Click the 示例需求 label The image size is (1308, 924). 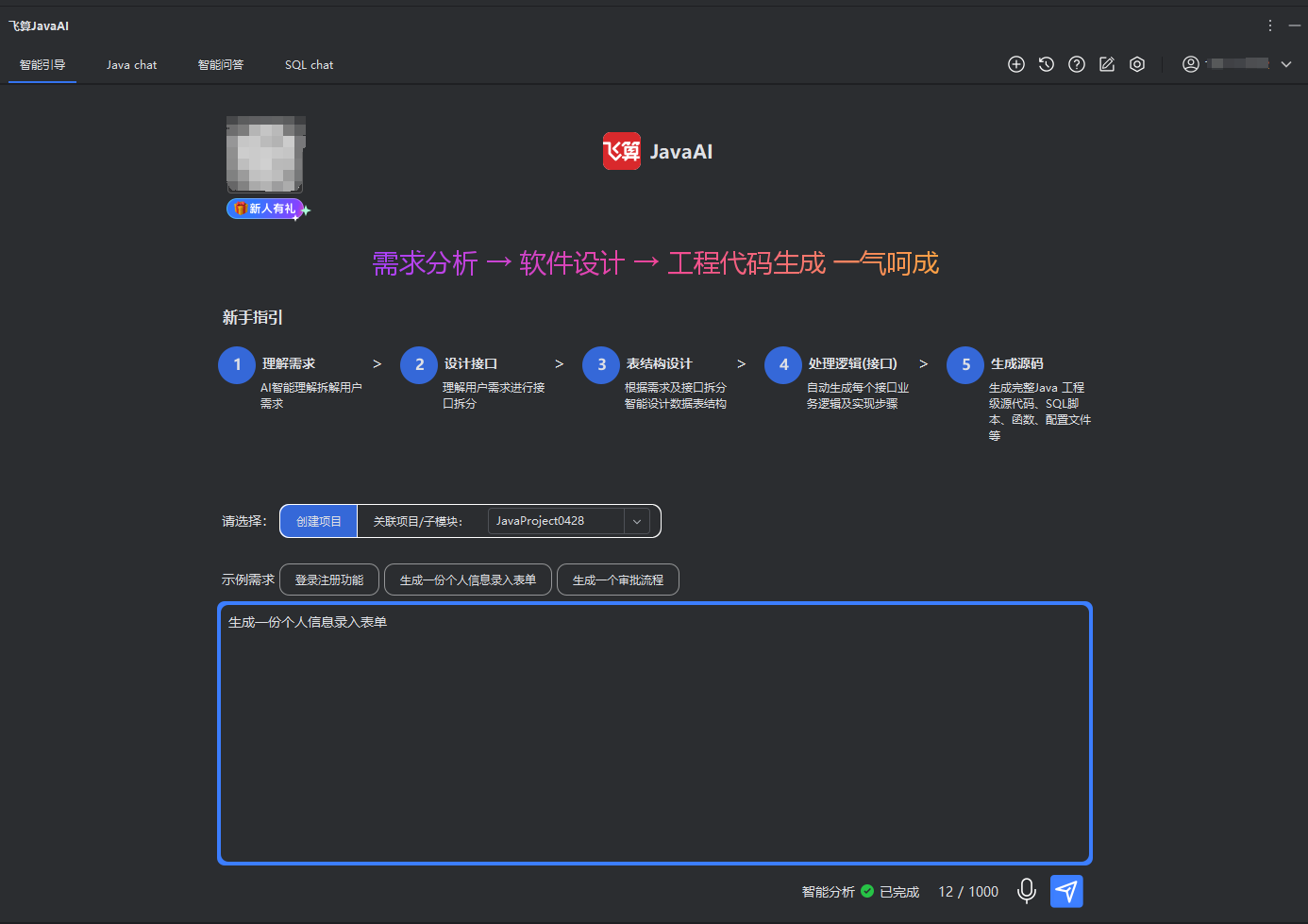click(x=248, y=580)
